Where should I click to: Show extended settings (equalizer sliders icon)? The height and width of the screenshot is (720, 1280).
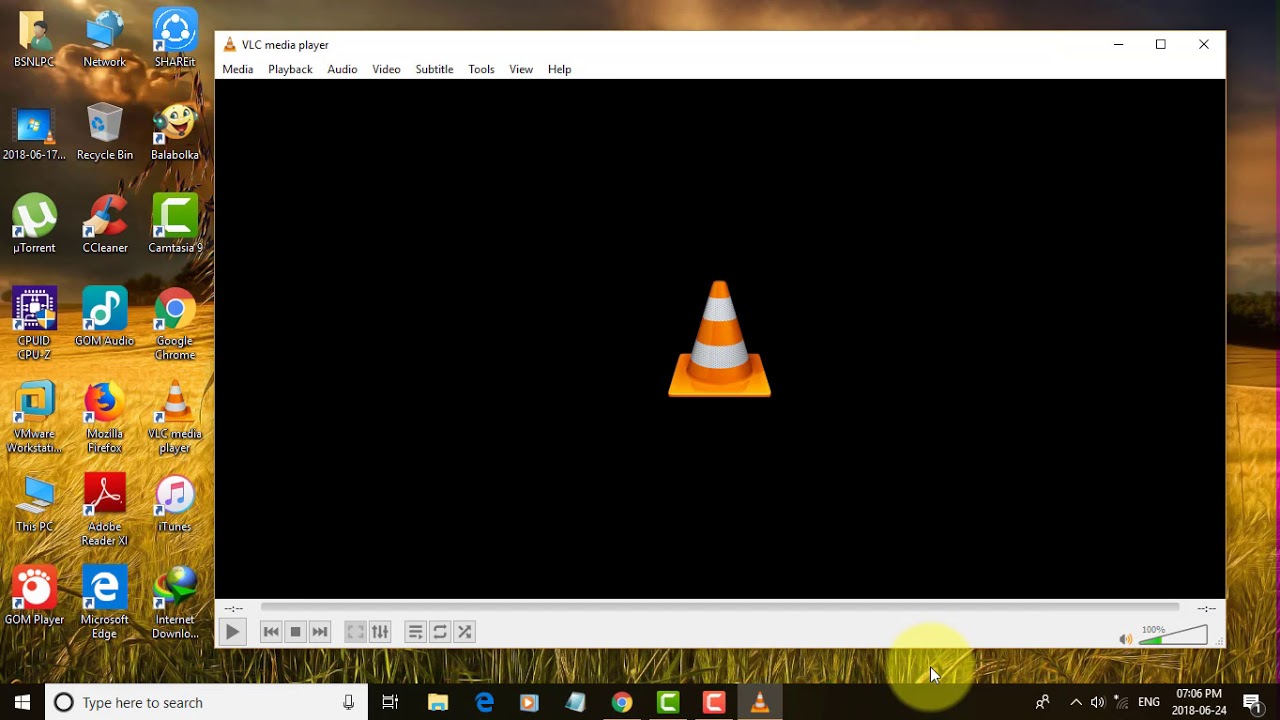[380, 632]
